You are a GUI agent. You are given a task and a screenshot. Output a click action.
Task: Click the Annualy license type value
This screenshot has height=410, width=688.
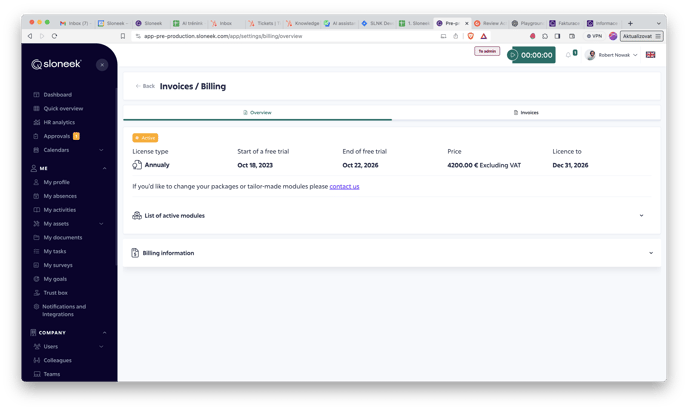tap(157, 165)
